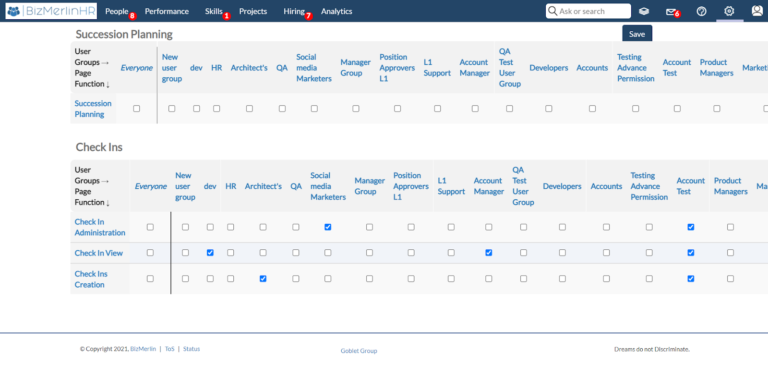Check Check Ins Creation for Product Managers

pos(730,279)
